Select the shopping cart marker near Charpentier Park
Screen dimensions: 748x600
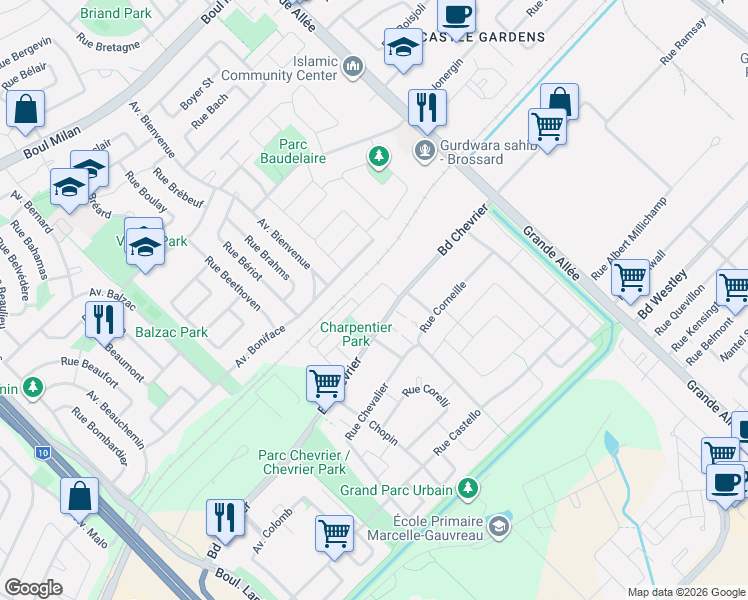(x=326, y=385)
